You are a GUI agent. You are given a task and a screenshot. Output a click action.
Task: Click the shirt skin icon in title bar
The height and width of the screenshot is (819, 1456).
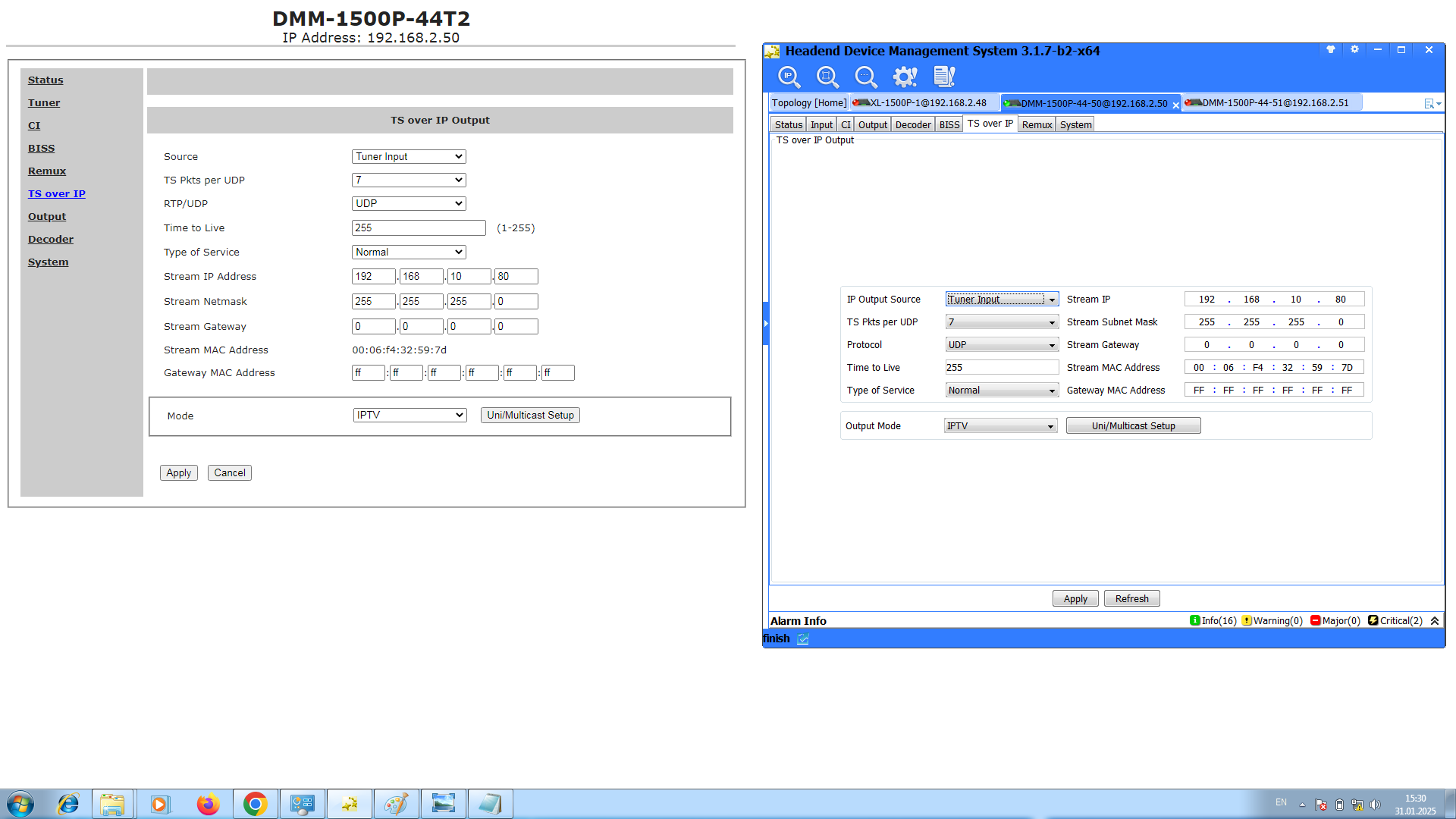point(1330,50)
